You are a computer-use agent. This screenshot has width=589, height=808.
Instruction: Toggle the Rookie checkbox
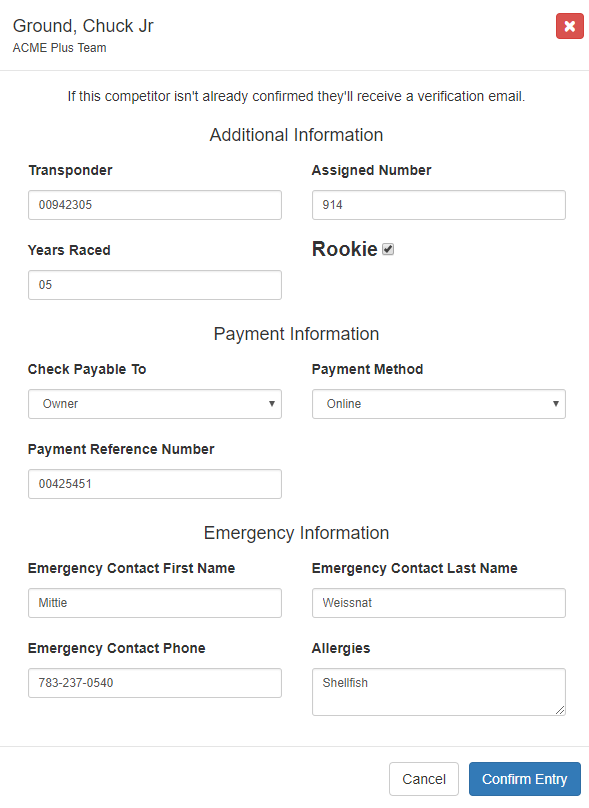(x=388, y=249)
